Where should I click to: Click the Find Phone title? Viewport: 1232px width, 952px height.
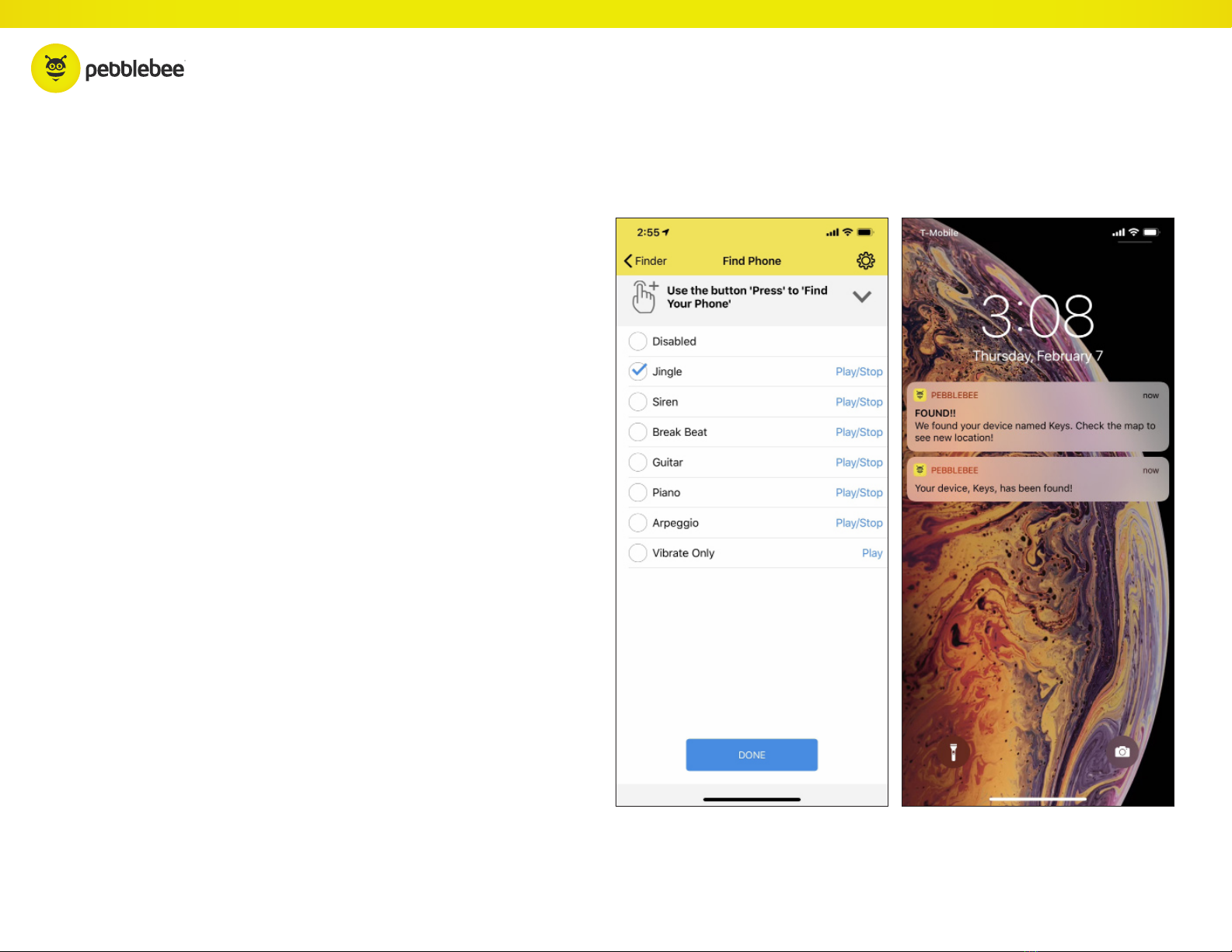[752, 261]
